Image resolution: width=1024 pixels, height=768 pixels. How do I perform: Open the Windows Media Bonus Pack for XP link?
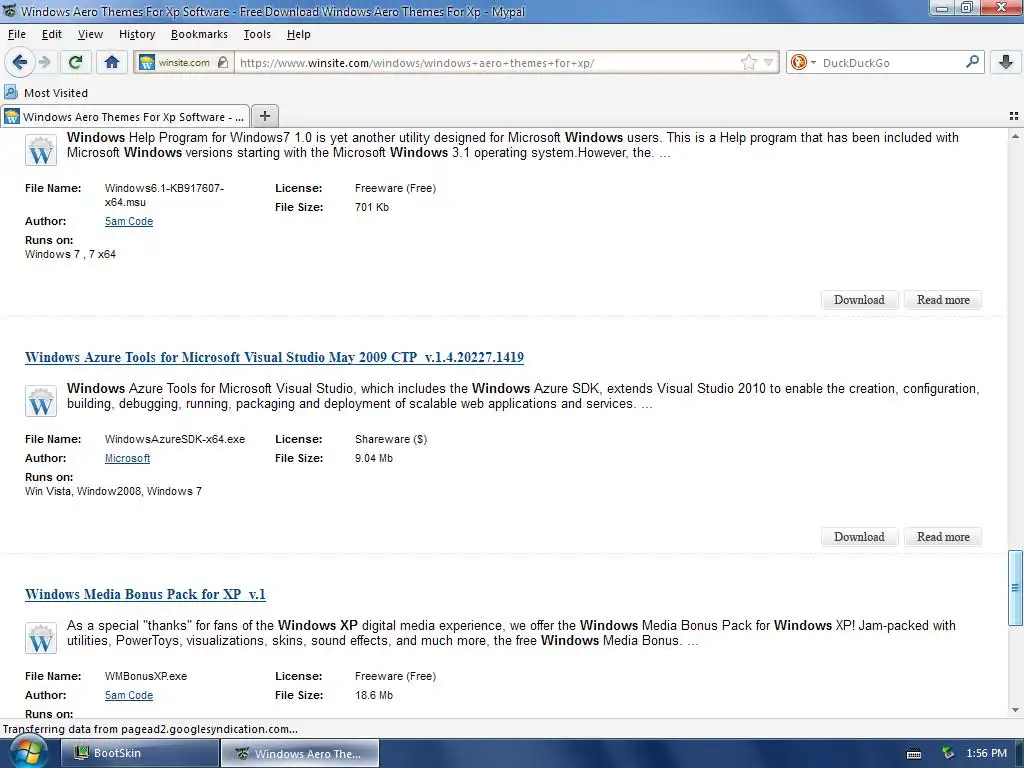tap(145, 594)
